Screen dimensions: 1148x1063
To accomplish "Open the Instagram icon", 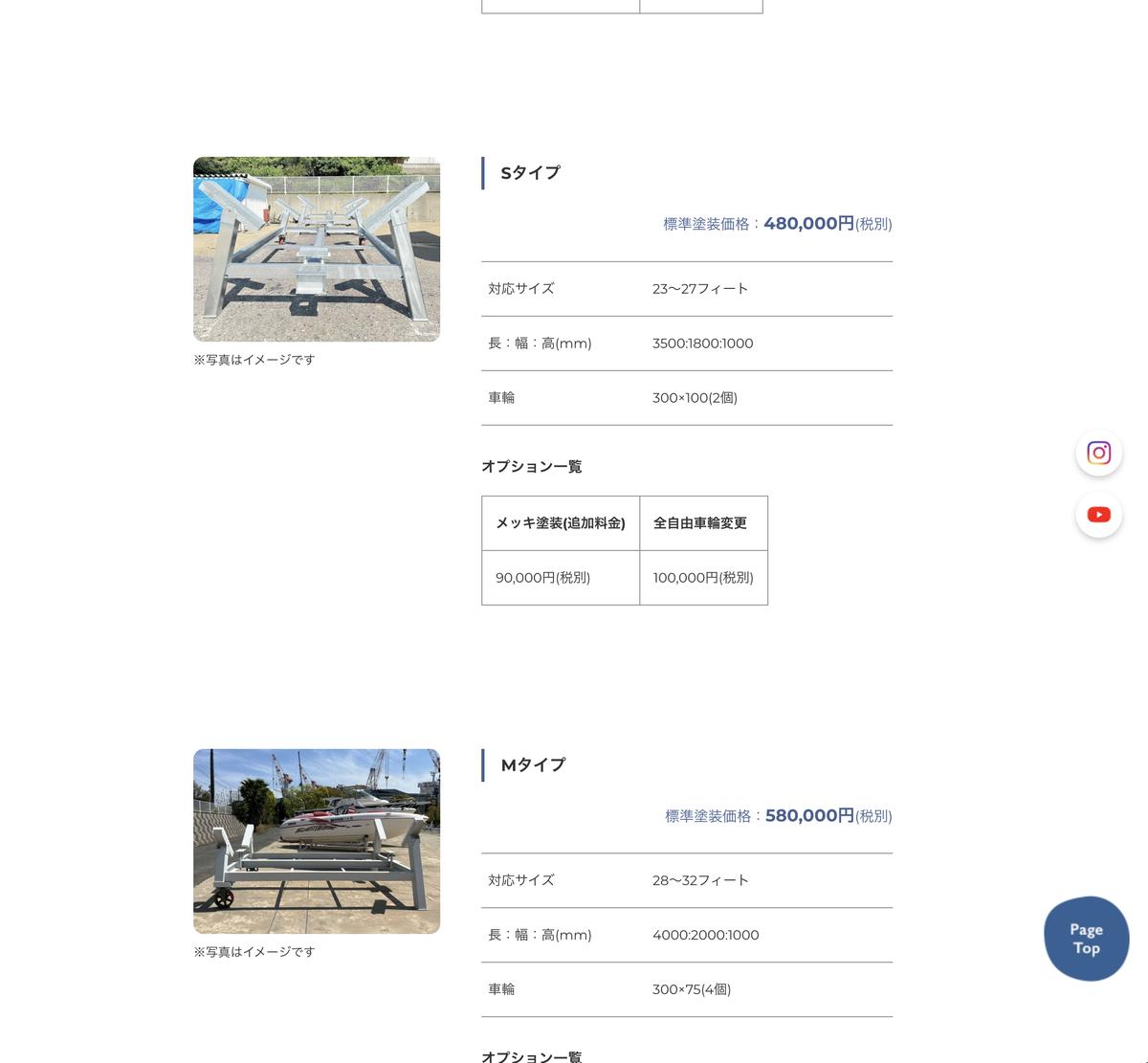I will point(1098,453).
